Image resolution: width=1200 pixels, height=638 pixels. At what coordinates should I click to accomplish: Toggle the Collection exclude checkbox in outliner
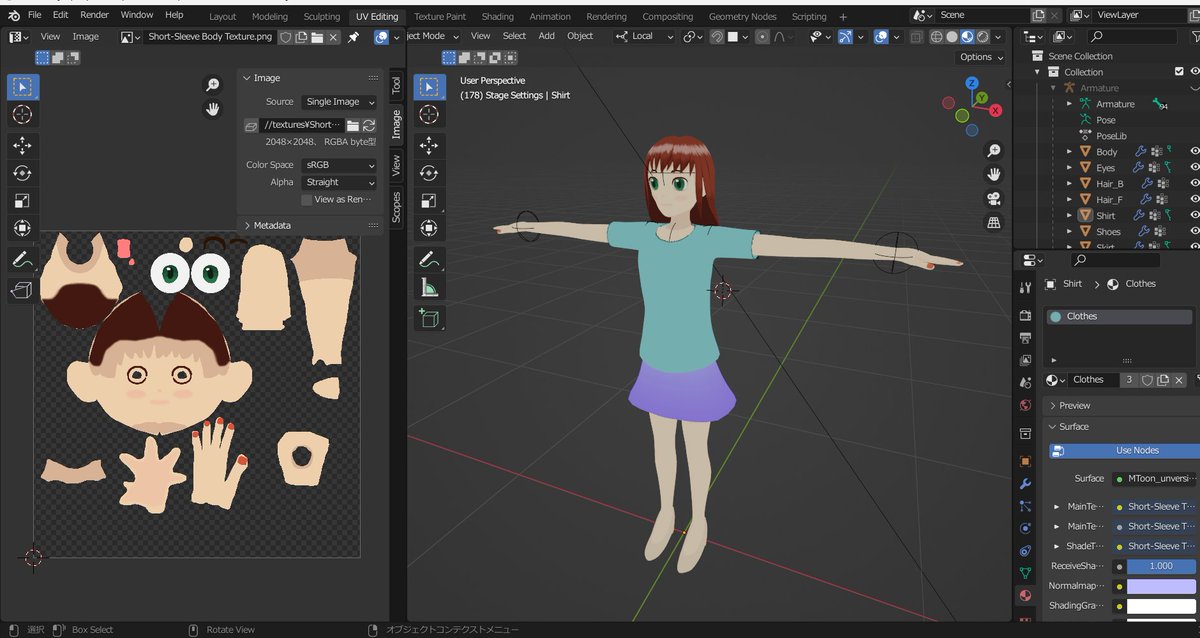[x=1179, y=72]
